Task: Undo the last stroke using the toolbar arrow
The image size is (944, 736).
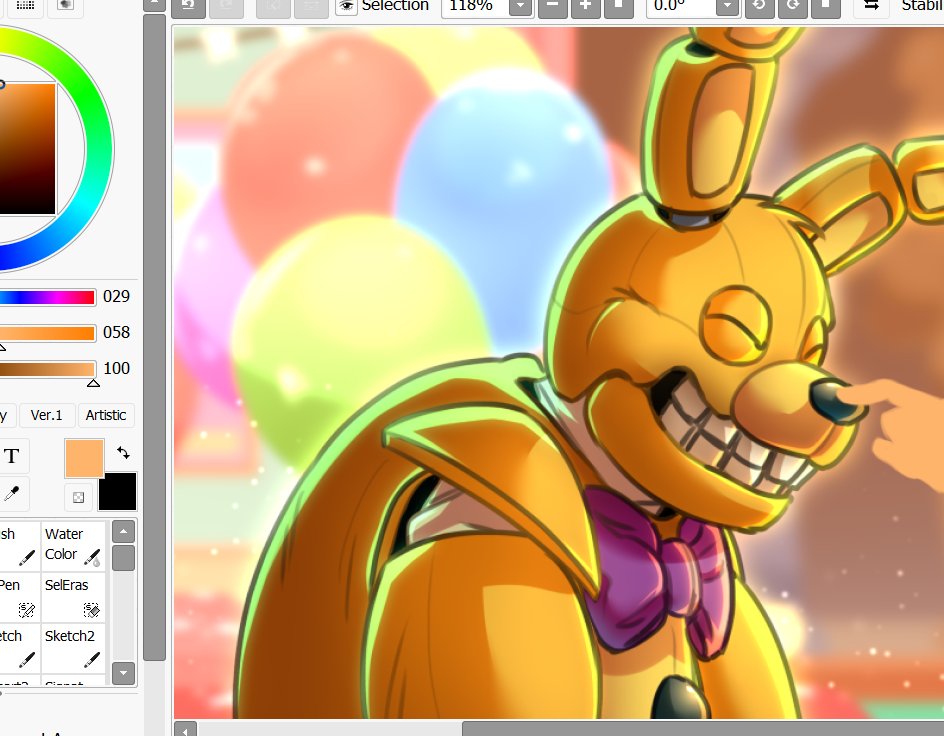Action: click(188, 6)
